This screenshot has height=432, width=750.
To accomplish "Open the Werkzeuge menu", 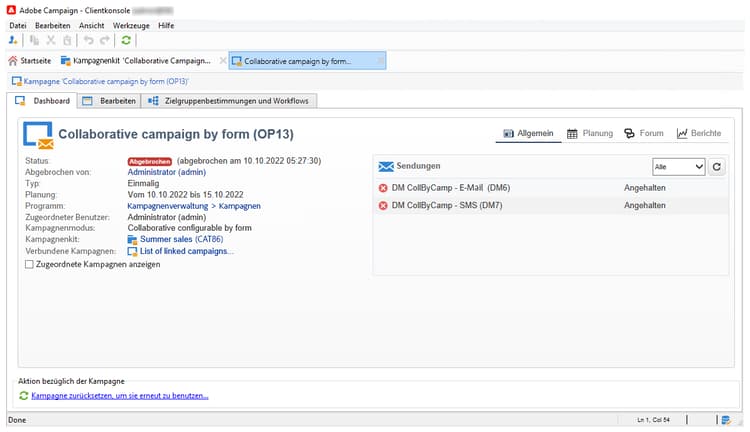I will coord(131,25).
